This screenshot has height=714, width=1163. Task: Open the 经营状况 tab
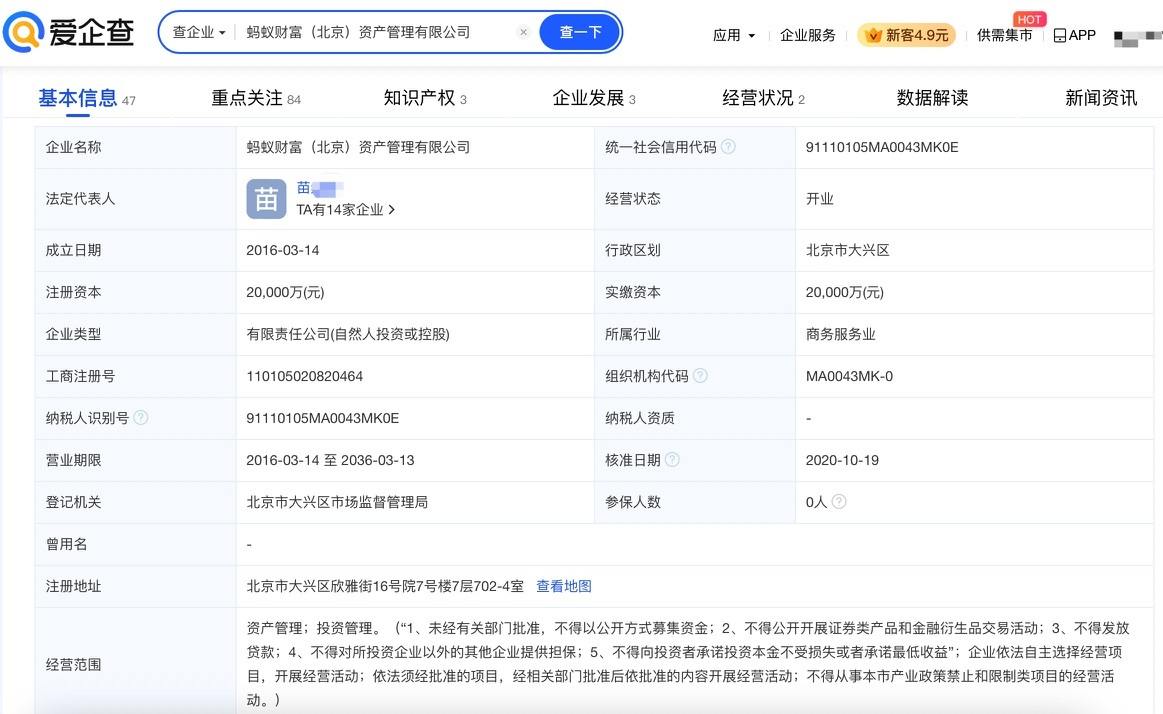(763, 98)
